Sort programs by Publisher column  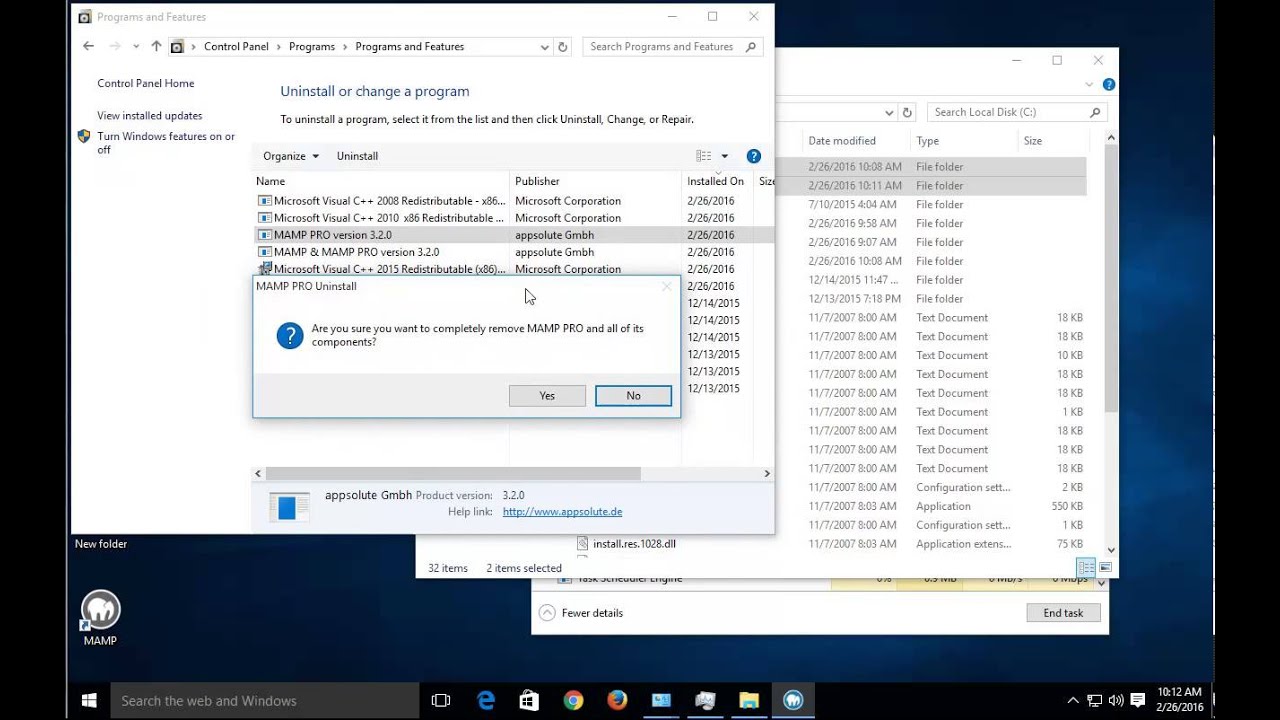(x=596, y=181)
